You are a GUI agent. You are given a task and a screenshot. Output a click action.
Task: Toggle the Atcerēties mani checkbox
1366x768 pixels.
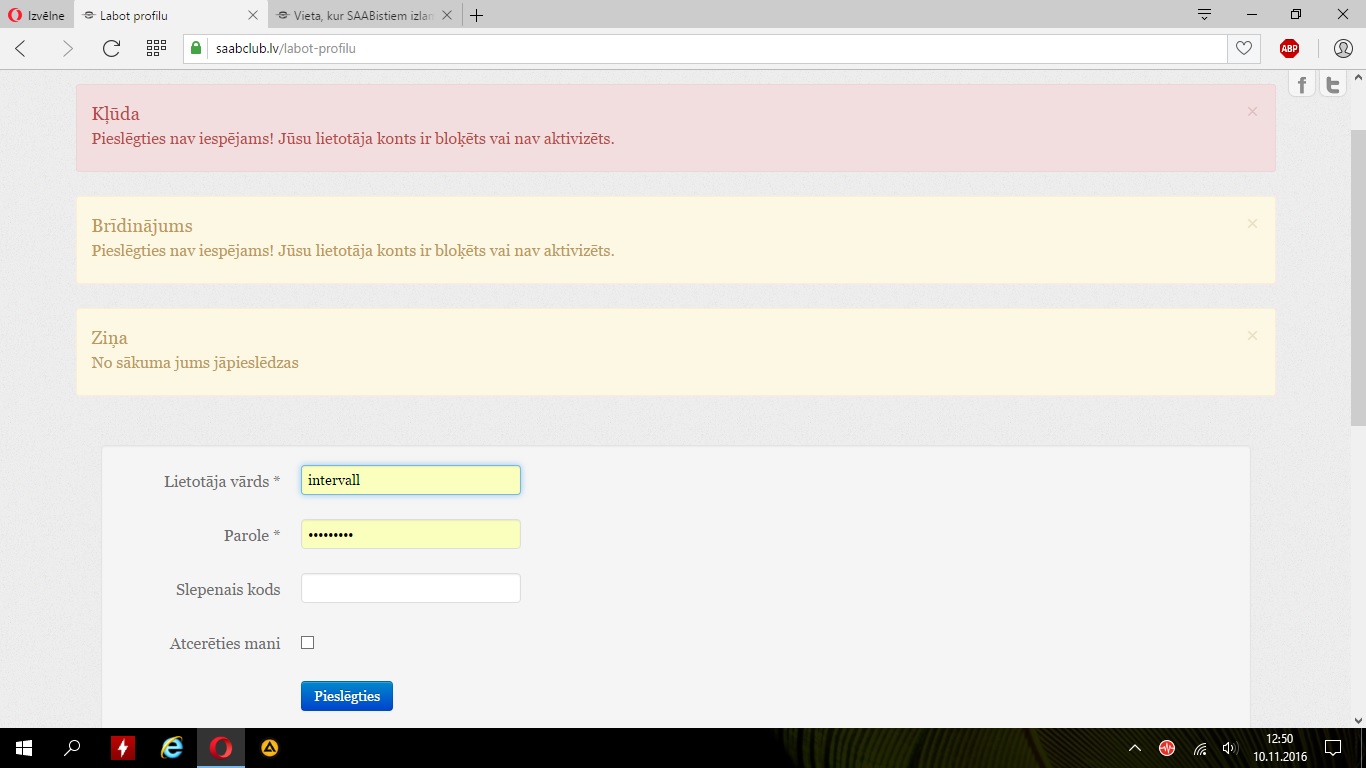coord(308,643)
